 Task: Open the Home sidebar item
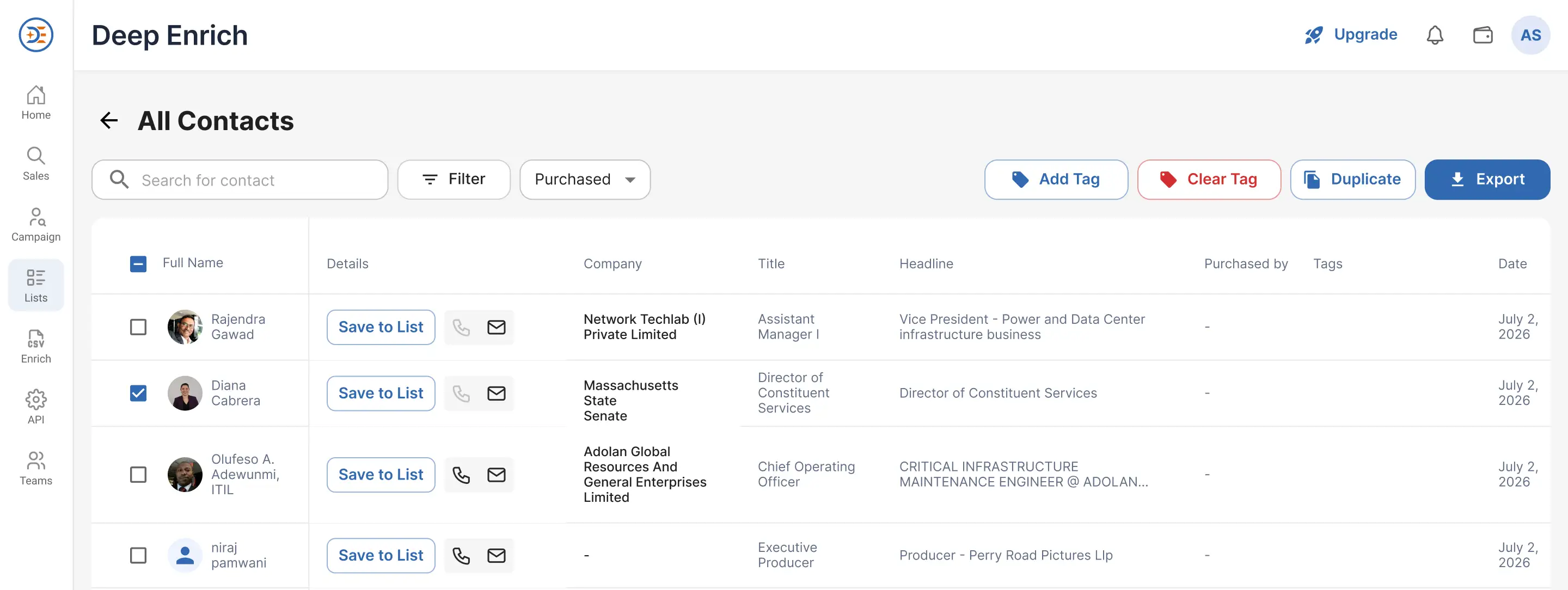(x=36, y=103)
